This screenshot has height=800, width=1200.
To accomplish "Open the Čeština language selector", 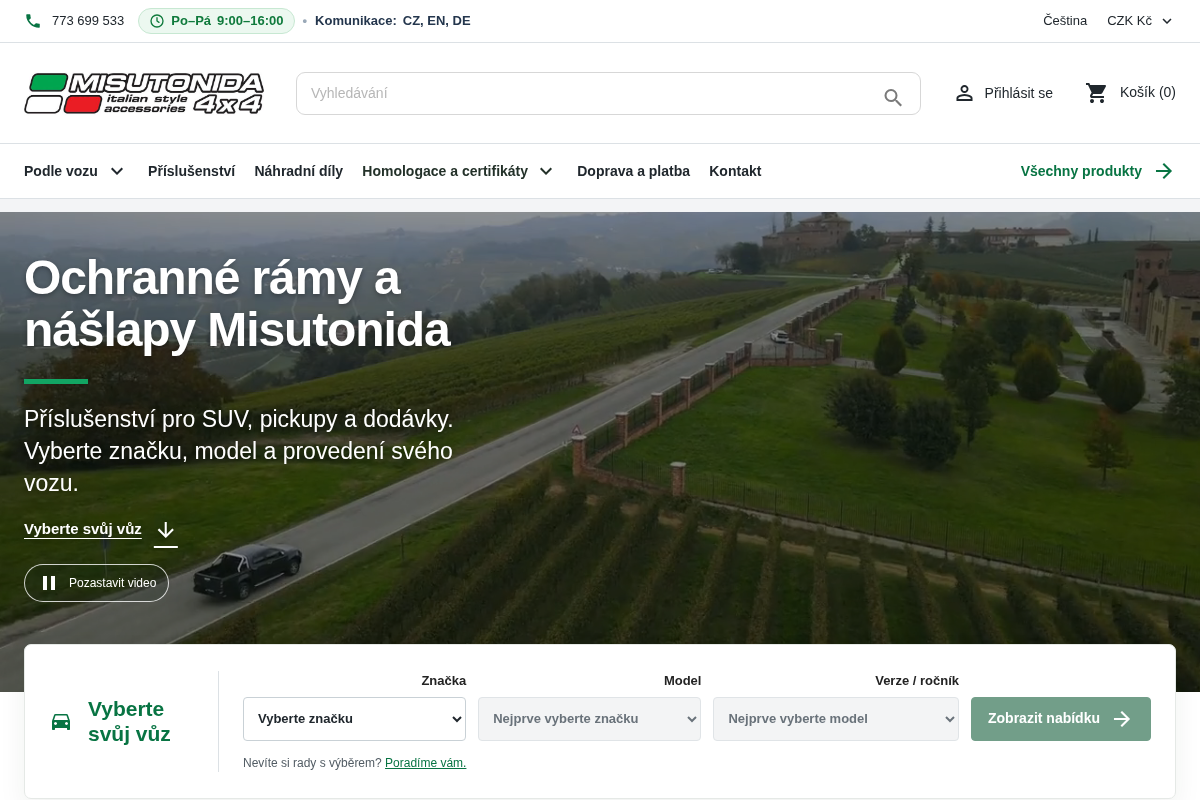I will click(1065, 21).
